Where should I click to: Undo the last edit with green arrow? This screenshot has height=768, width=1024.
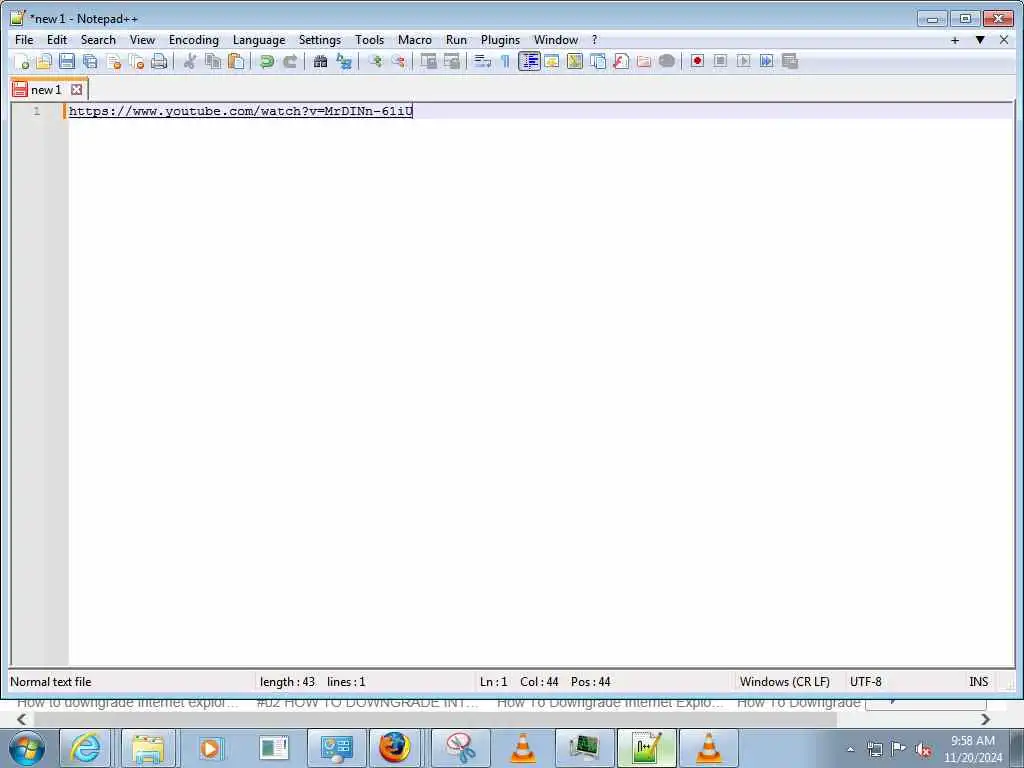266,61
